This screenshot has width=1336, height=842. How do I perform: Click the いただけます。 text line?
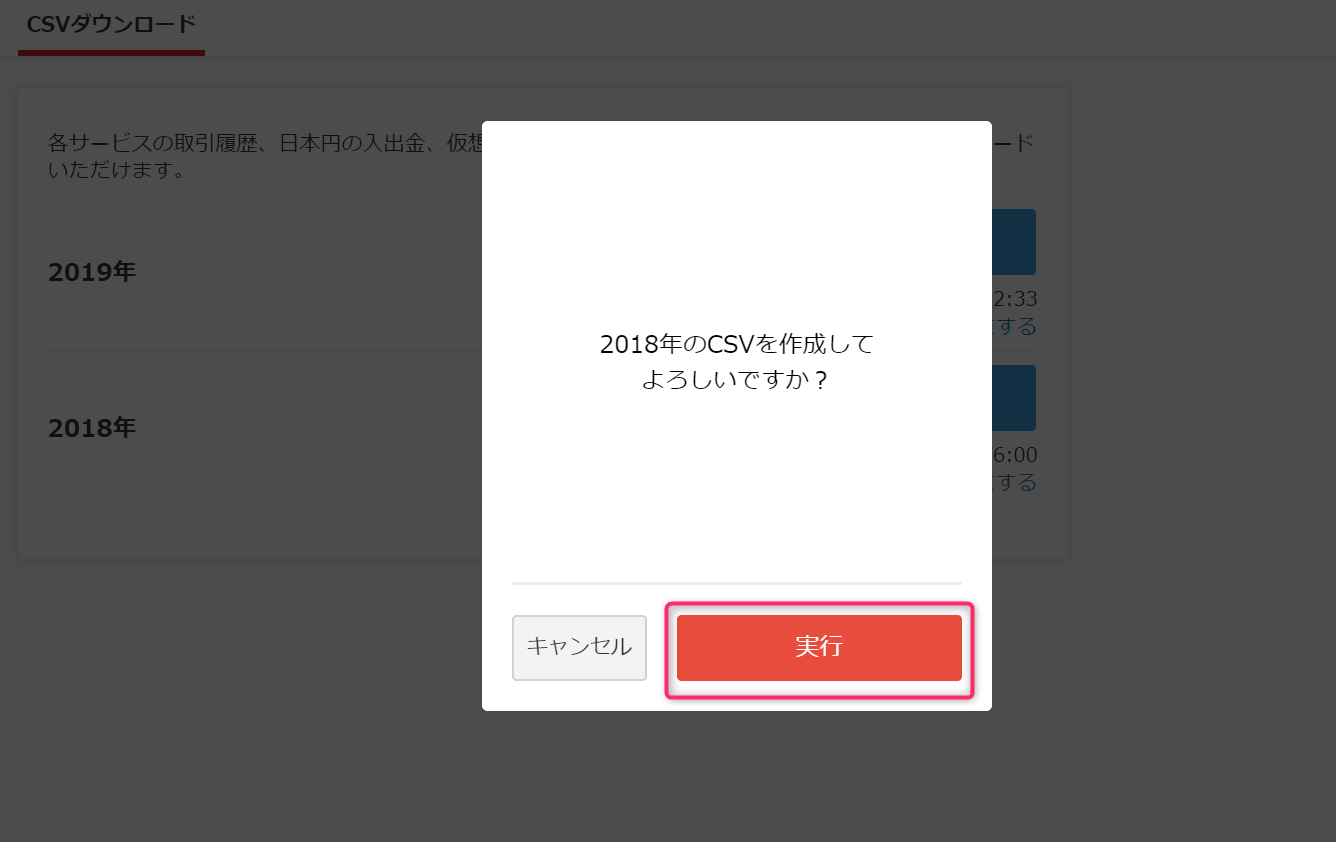click(x=119, y=170)
